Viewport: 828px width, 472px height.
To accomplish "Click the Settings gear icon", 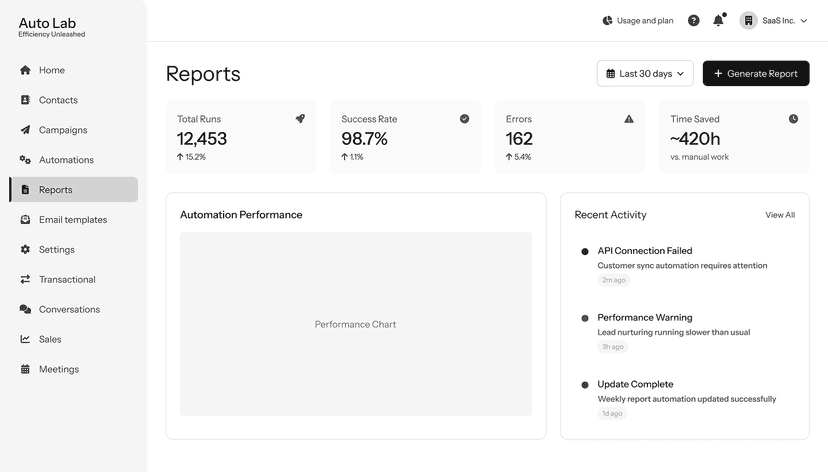I will point(25,249).
